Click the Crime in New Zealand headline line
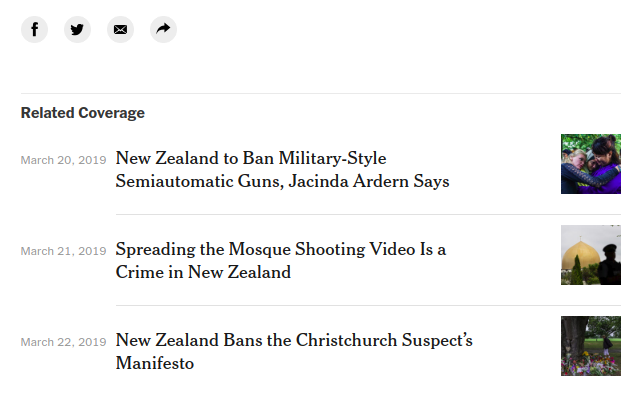 click(203, 272)
